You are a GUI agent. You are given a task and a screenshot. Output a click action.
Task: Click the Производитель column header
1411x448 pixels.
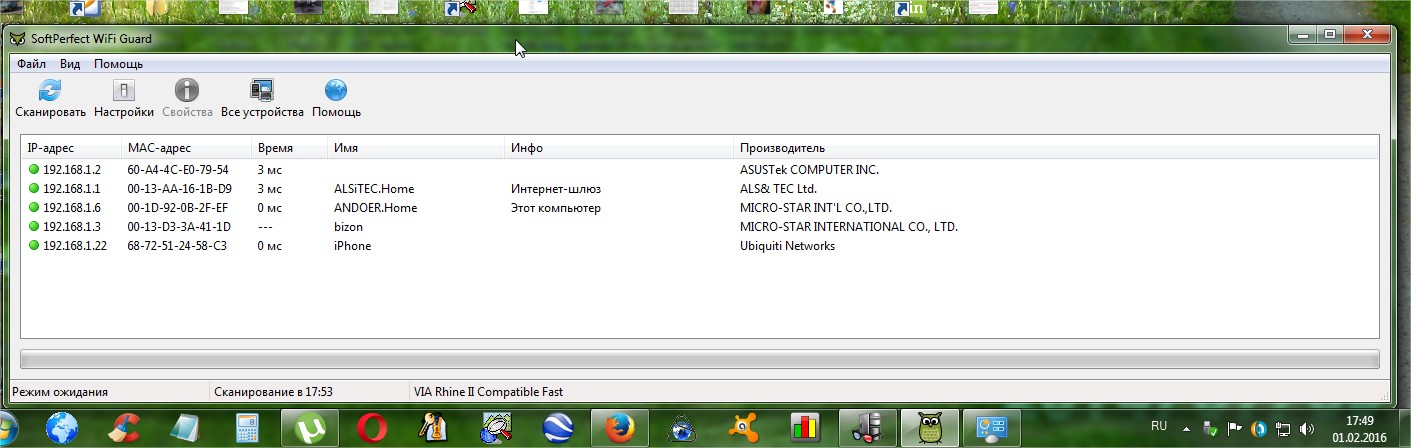coord(1055,147)
